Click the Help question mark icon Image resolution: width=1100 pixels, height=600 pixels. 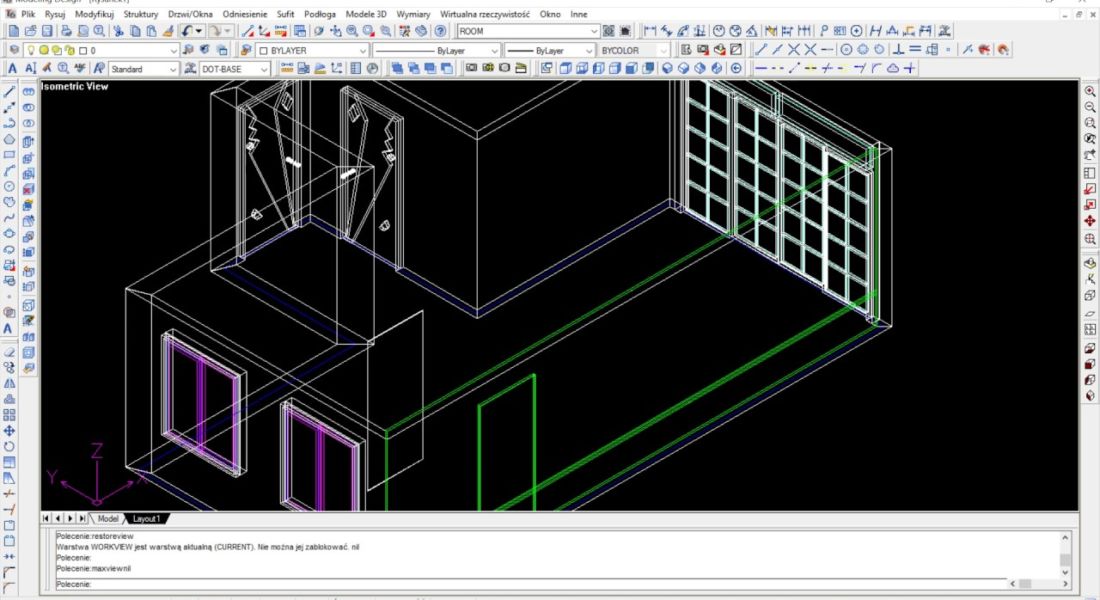coord(440,31)
